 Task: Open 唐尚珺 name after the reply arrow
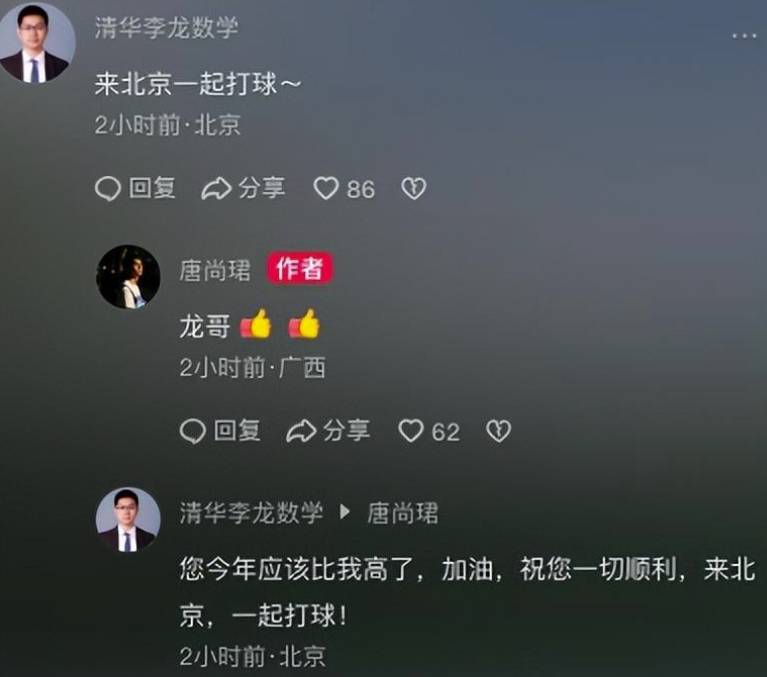[403, 513]
